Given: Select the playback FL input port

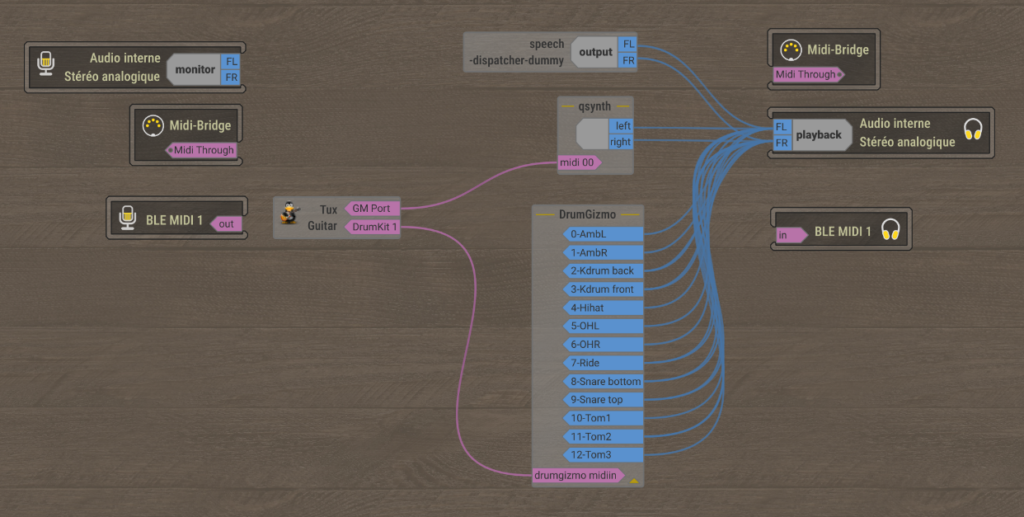Looking at the screenshot, I should point(782,127).
